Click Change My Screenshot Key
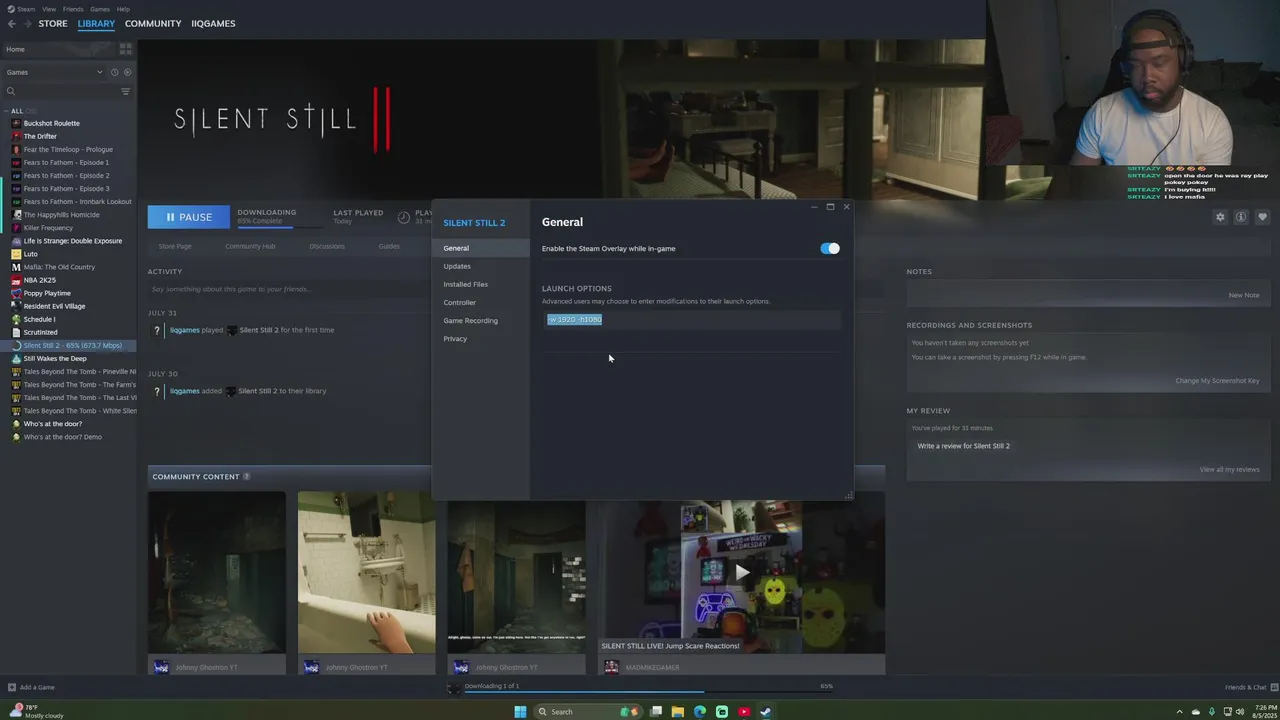Viewport: 1280px width, 720px height. [1217, 380]
